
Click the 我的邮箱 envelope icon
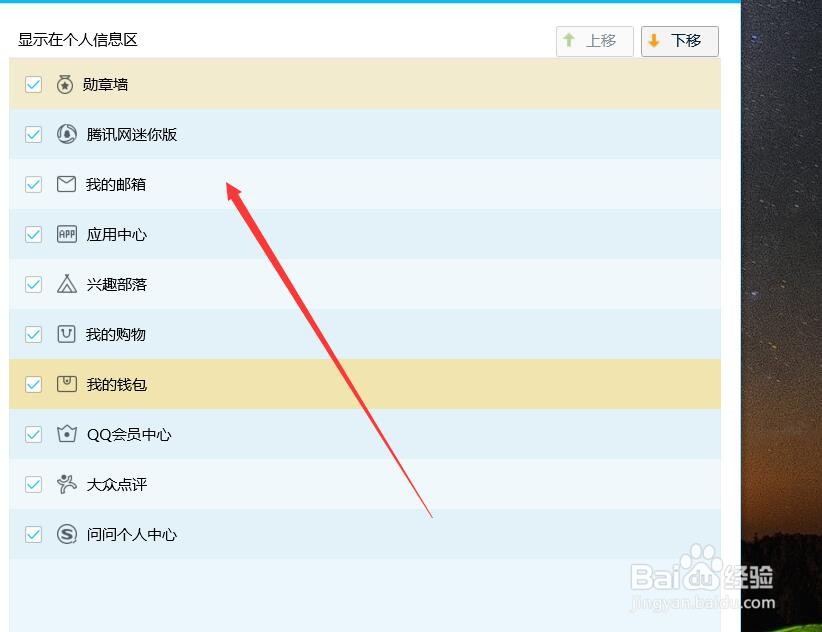pyautogui.click(x=67, y=184)
